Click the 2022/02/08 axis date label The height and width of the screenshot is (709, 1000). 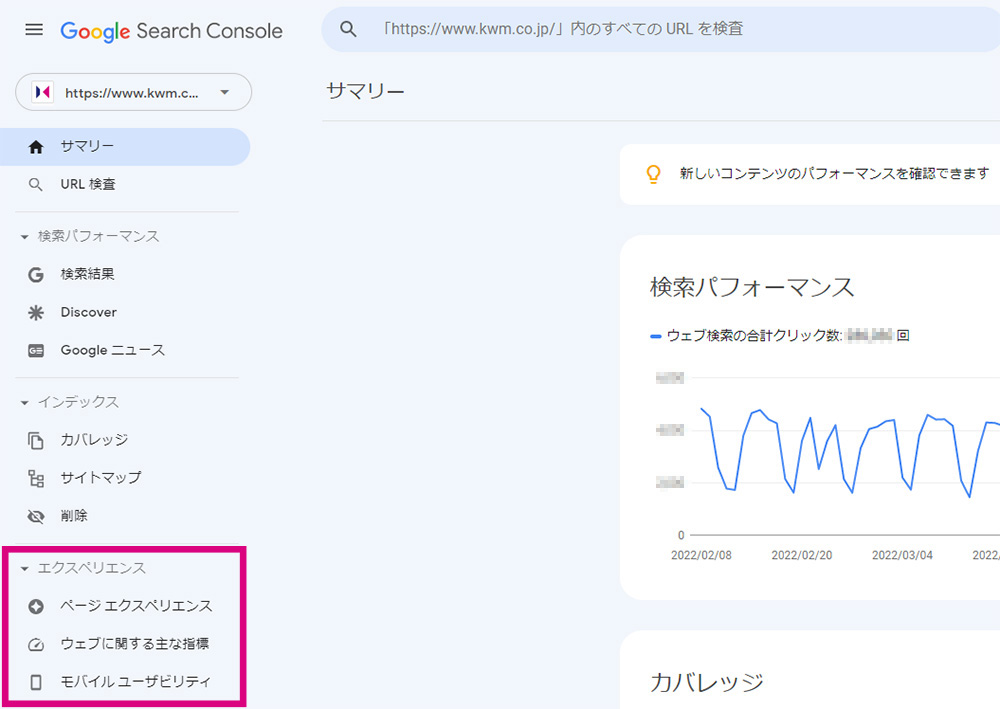[701, 555]
